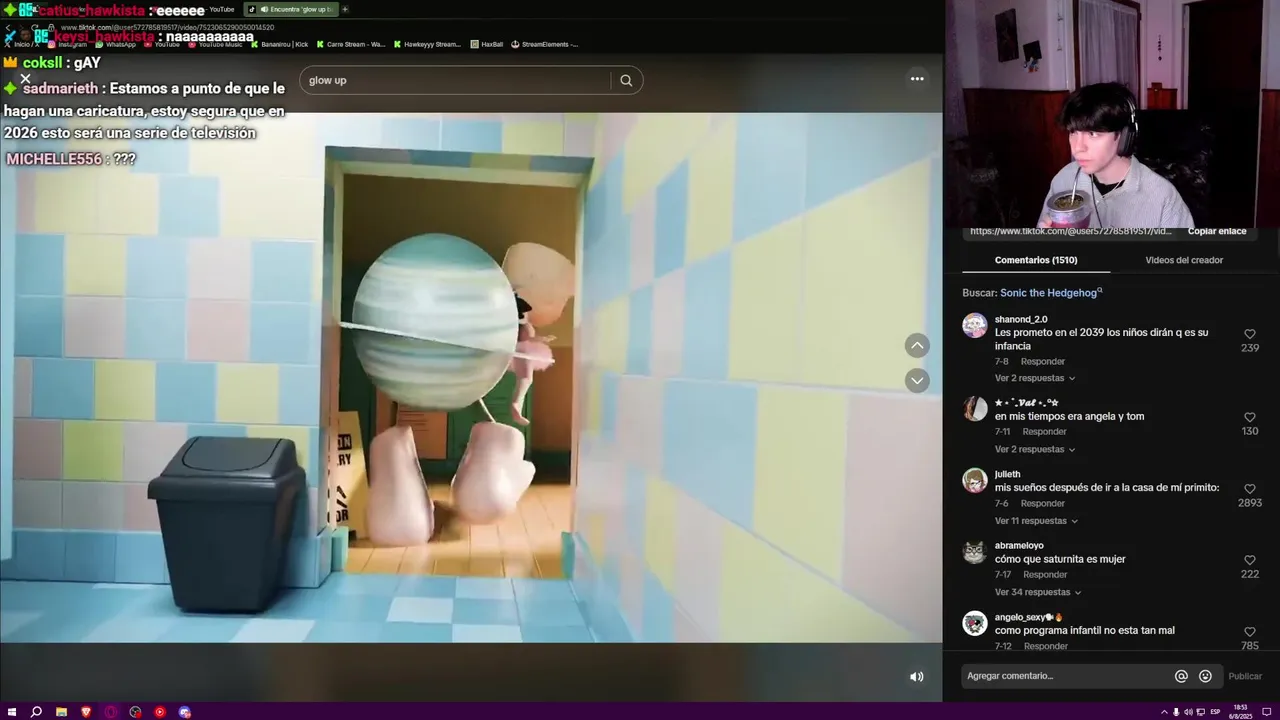The width and height of the screenshot is (1280, 720).
Task: Open angelo_sexy's profile avatar
Action: (975, 623)
